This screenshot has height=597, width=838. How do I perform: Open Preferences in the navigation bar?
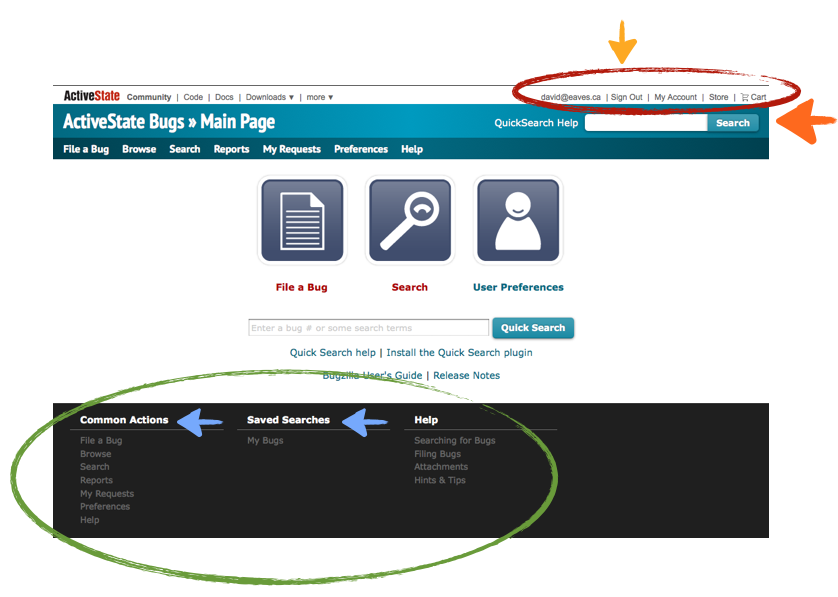point(361,149)
